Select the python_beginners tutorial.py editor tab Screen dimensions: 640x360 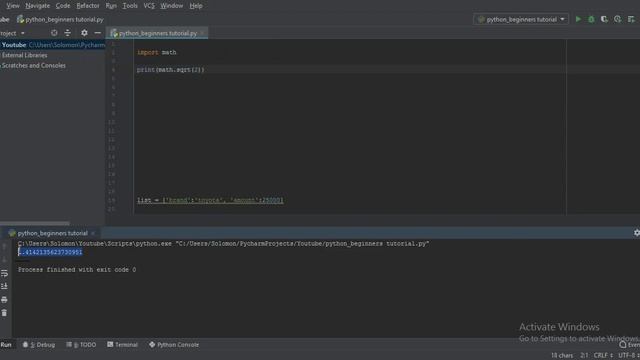(x=157, y=33)
